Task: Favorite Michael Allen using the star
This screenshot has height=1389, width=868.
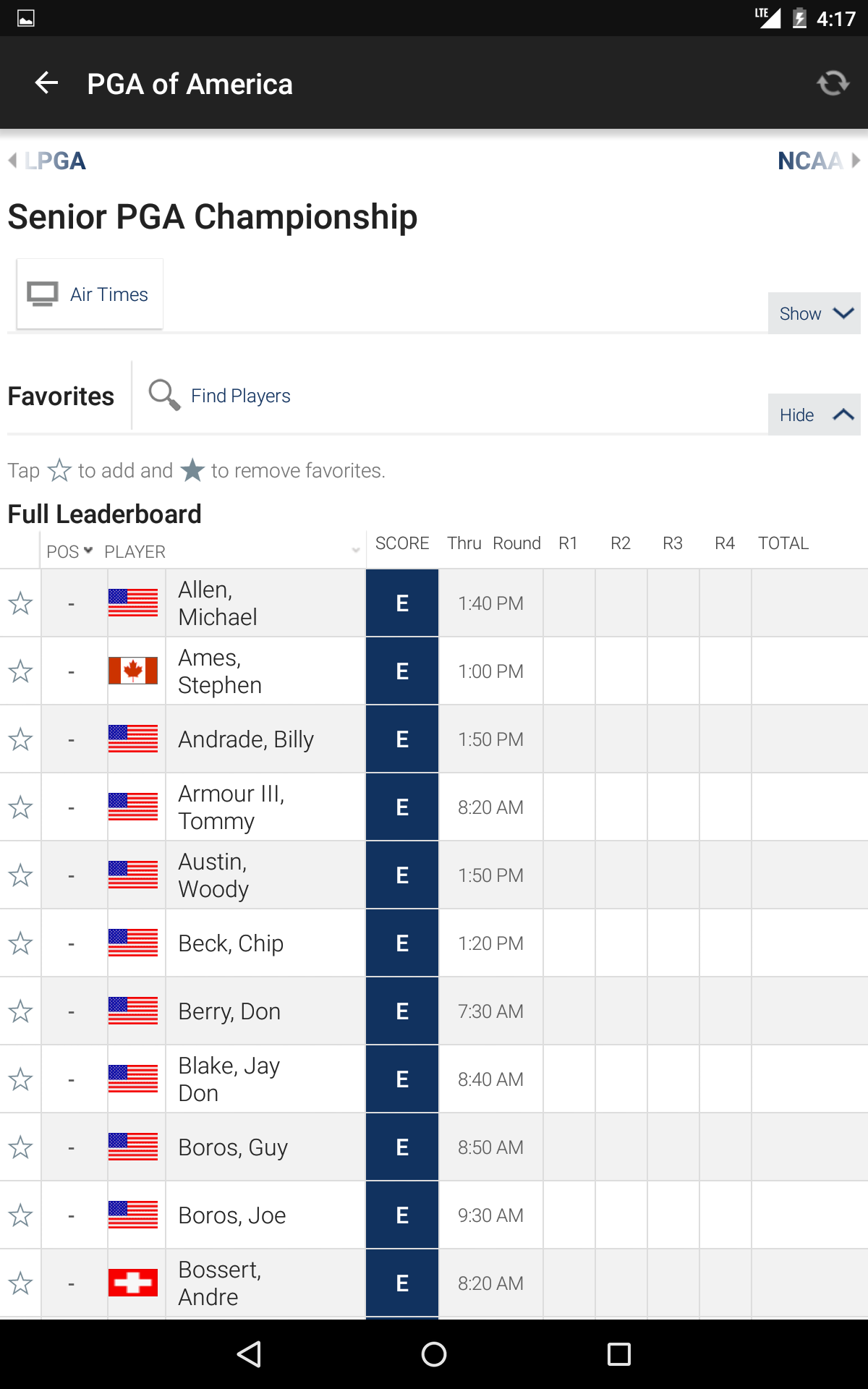Action: (x=20, y=603)
